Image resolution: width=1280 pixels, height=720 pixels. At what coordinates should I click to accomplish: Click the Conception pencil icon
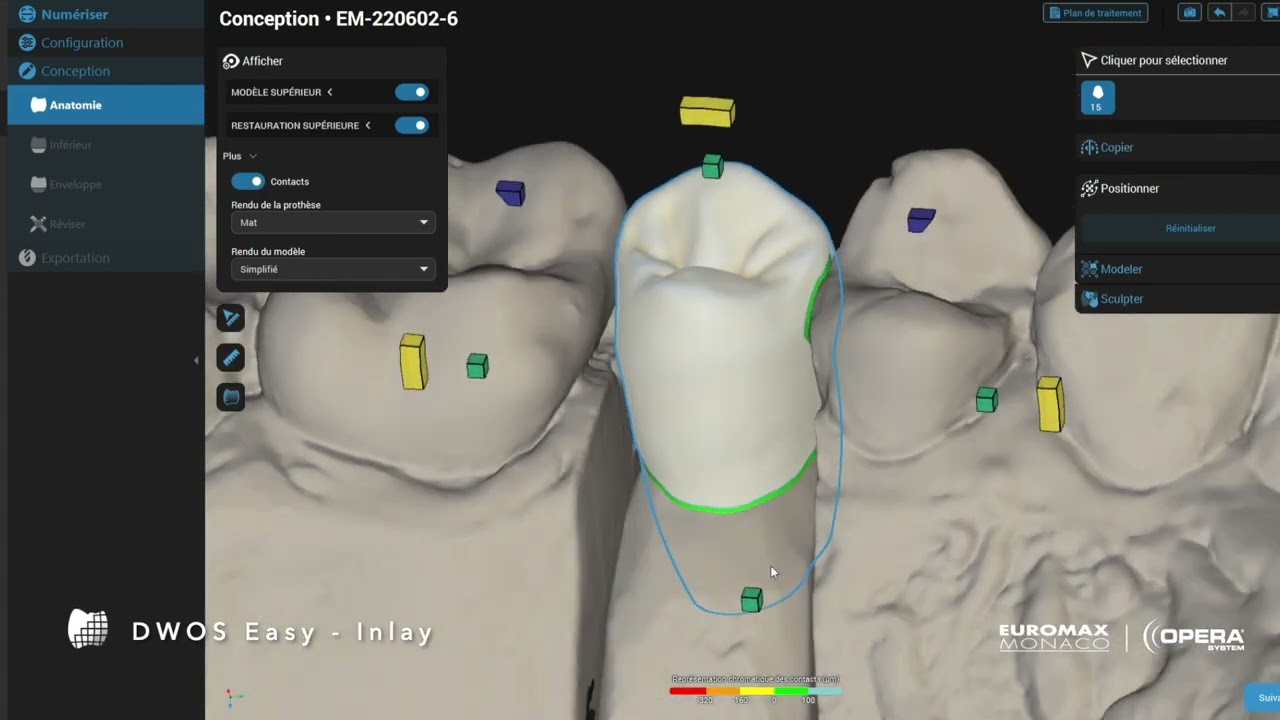(27, 71)
